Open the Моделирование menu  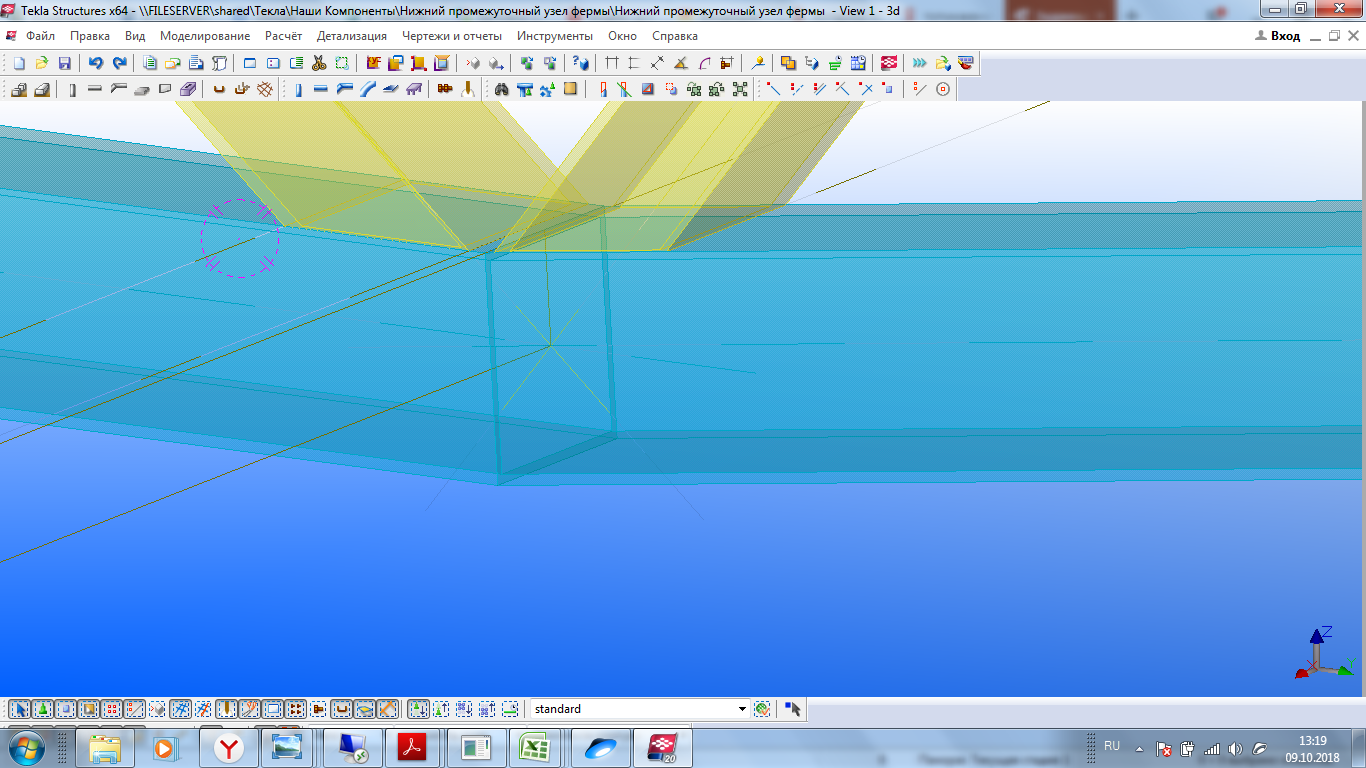click(205, 36)
